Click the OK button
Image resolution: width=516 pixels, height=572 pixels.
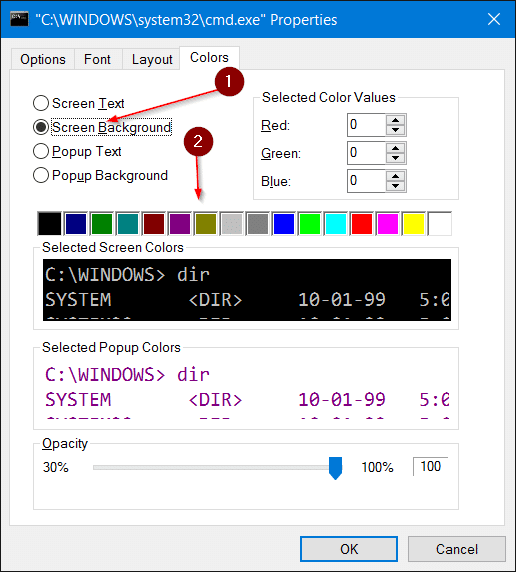click(349, 549)
